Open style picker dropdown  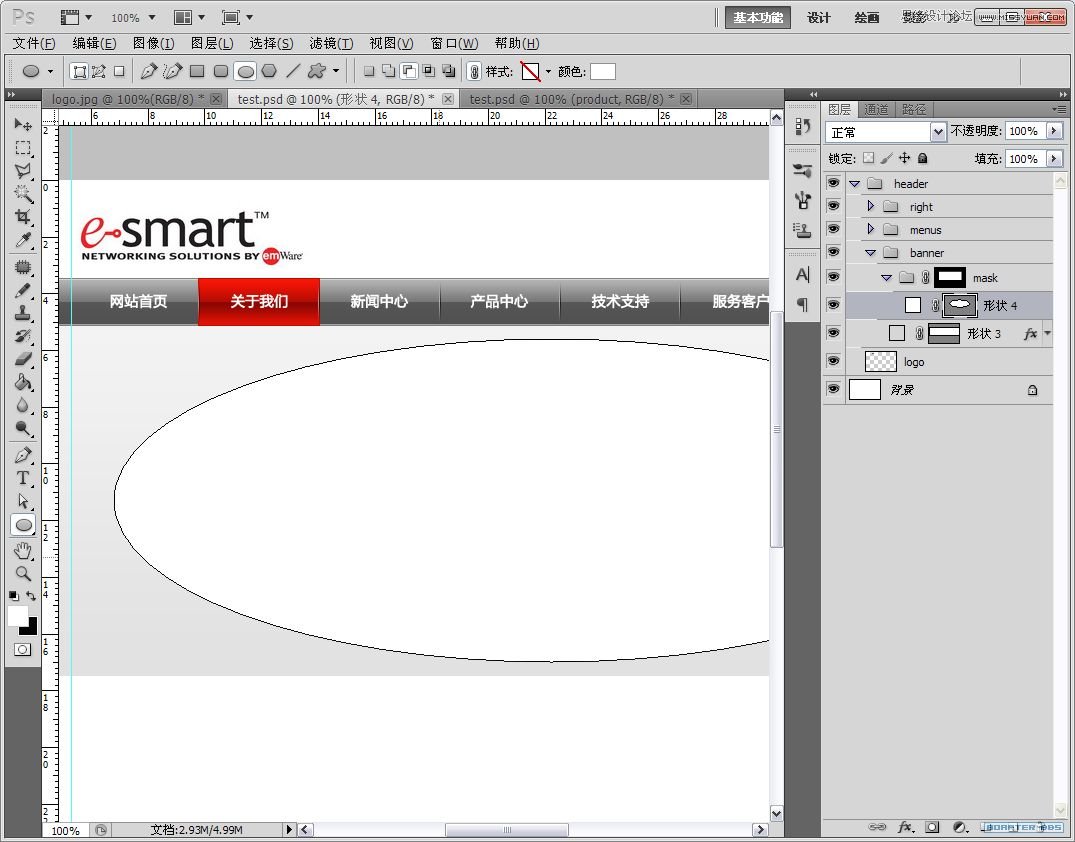tap(548, 71)
